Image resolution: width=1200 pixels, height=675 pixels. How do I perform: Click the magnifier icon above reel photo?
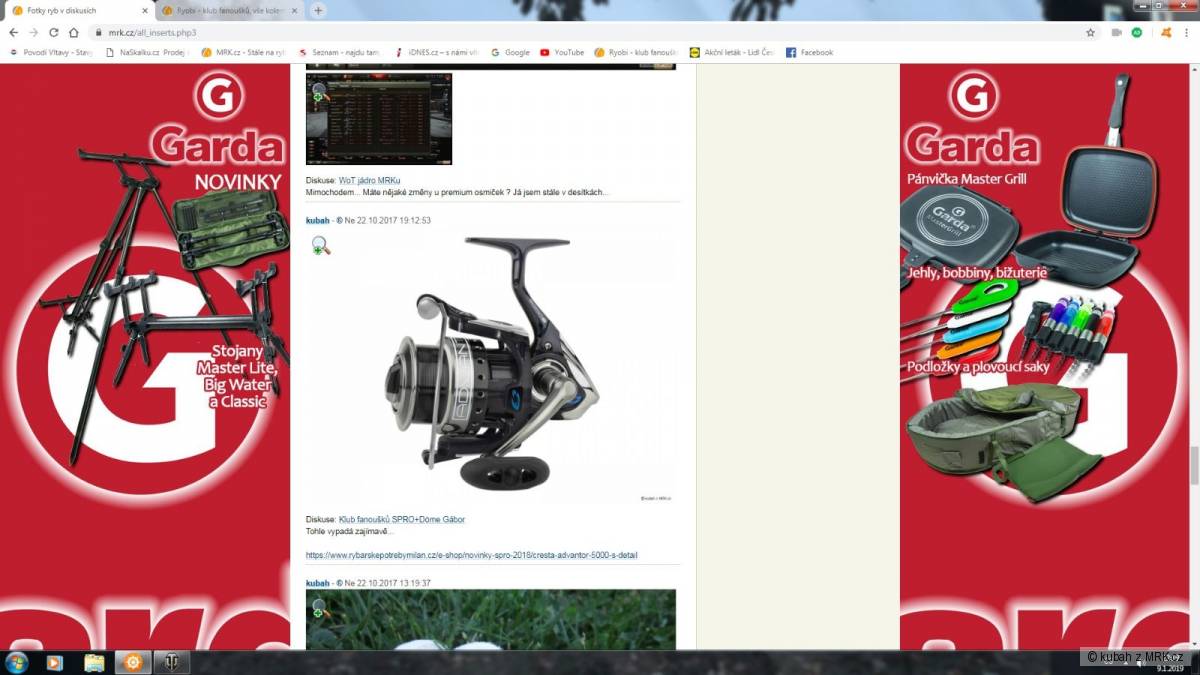pos(320,246)
